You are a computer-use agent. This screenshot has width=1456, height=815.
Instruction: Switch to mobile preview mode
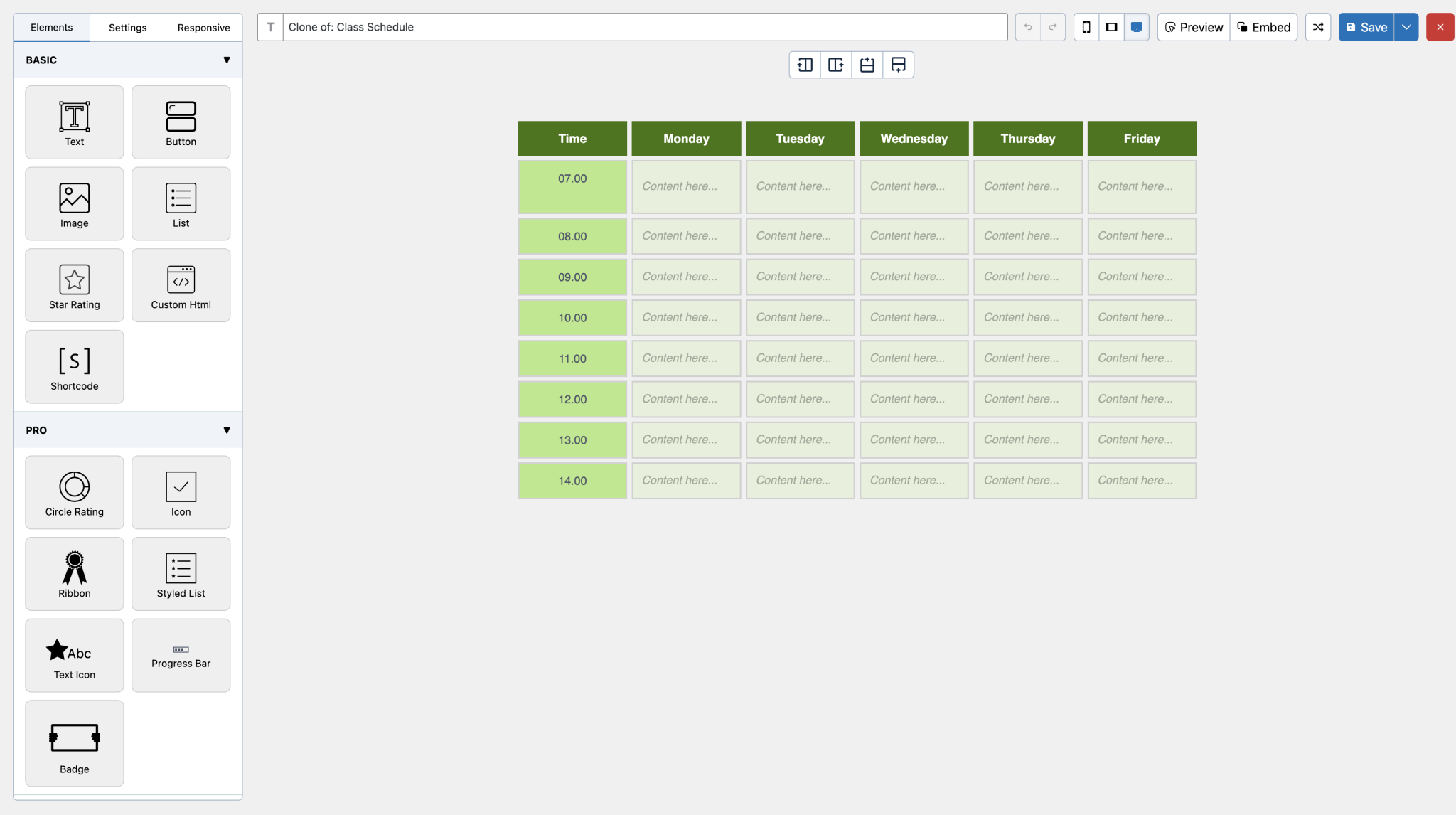pos(1086,27)
